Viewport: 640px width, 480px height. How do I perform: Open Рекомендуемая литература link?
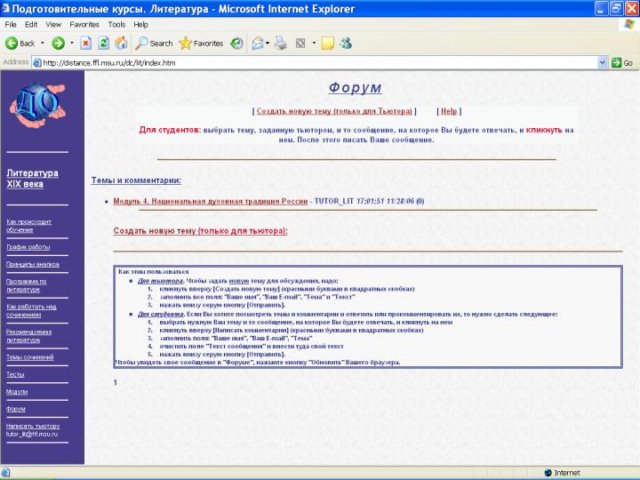[x=29, y=336]
